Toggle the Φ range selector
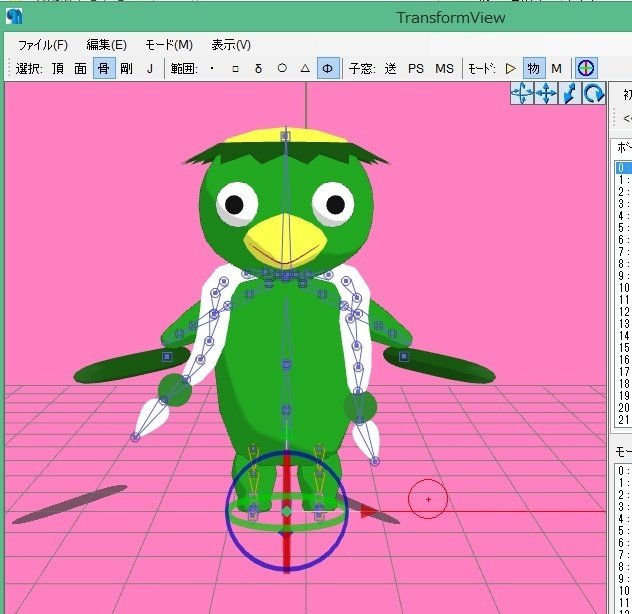 tap(328, 69)
